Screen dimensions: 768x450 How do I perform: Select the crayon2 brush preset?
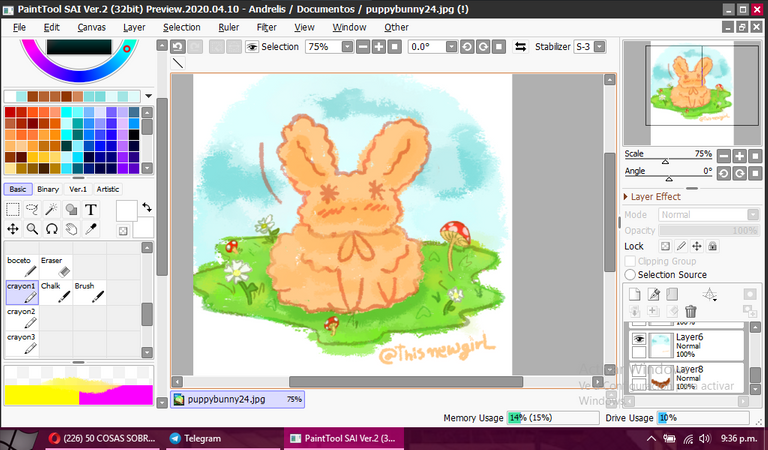22,317
